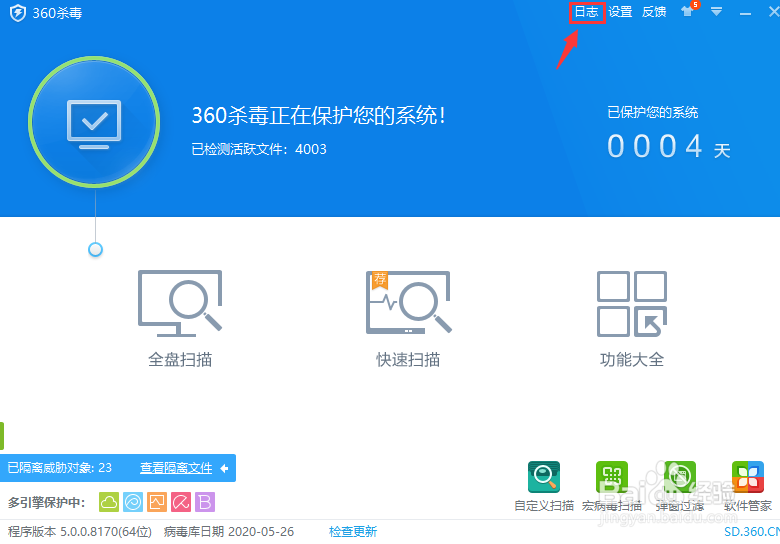
Task: Click 检查更新 check update link
Action: (353, 532)
